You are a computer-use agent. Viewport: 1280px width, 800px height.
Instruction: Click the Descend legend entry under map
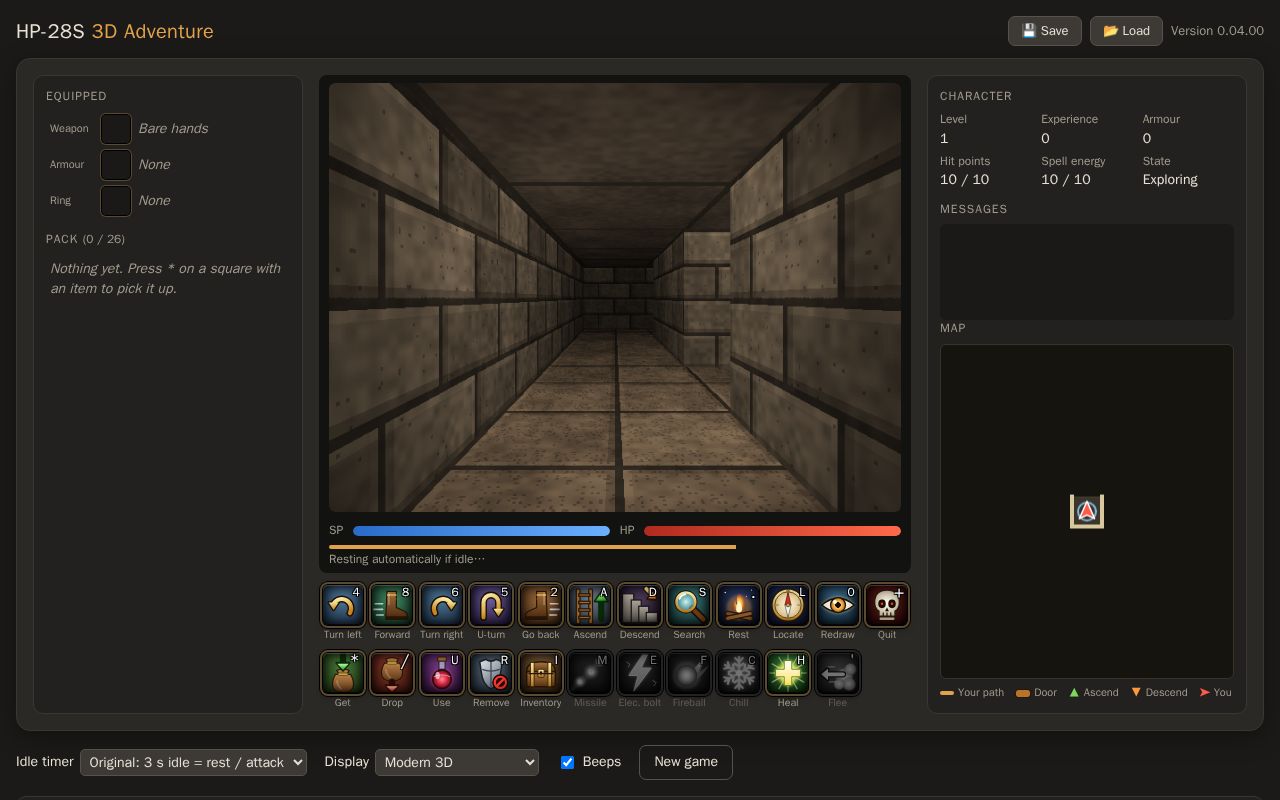[1159, 692]
